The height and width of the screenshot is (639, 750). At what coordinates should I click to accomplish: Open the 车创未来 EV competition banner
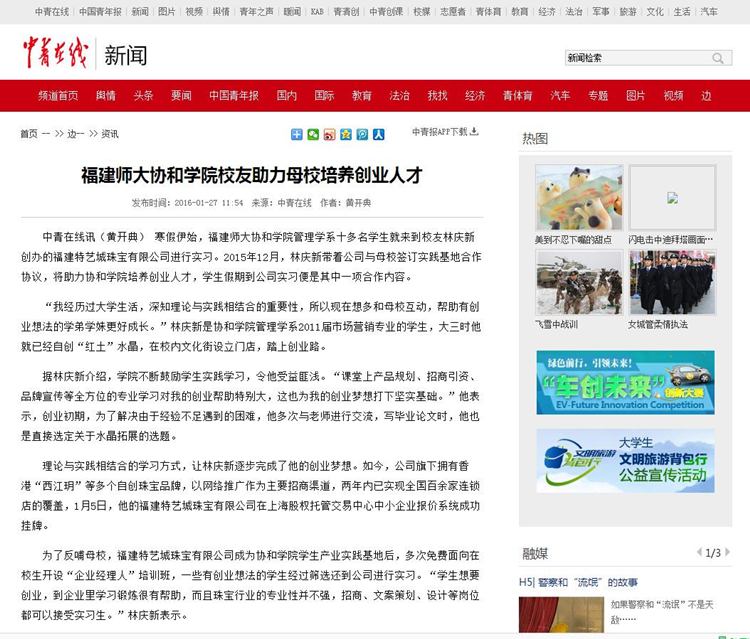[x=626, y=383]
